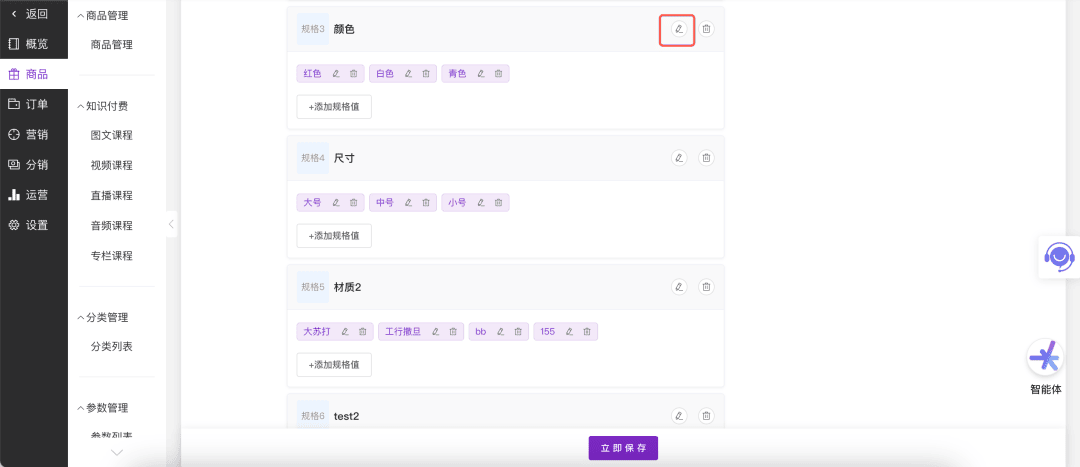
Task: Delete the 工行撒旦 value tag
Action: point(453,331)
